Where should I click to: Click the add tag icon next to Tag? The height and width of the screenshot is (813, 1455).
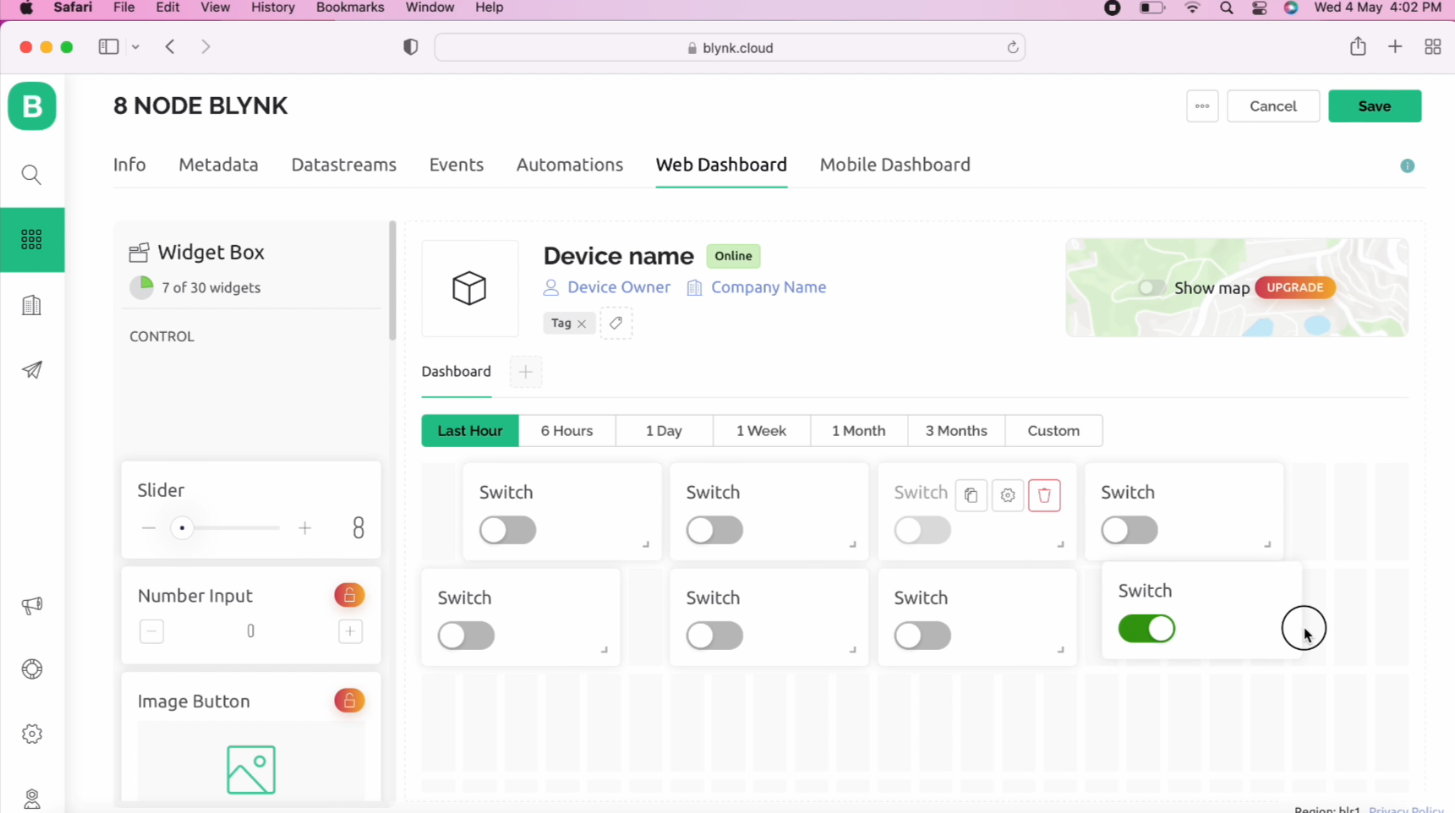click(616, 323)
